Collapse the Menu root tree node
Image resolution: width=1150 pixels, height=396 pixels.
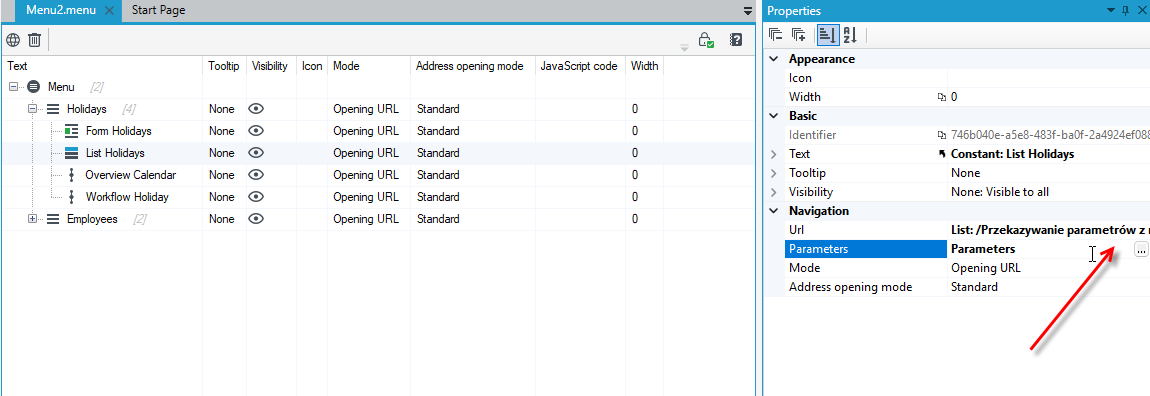pos(13,87)
